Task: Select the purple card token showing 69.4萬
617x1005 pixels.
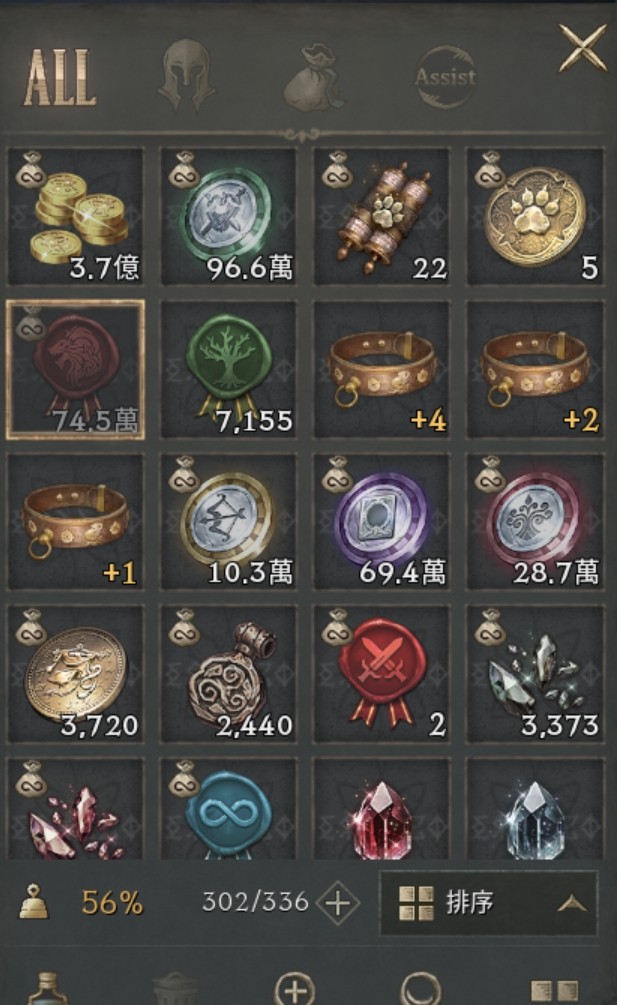Action: coord(382,522)
